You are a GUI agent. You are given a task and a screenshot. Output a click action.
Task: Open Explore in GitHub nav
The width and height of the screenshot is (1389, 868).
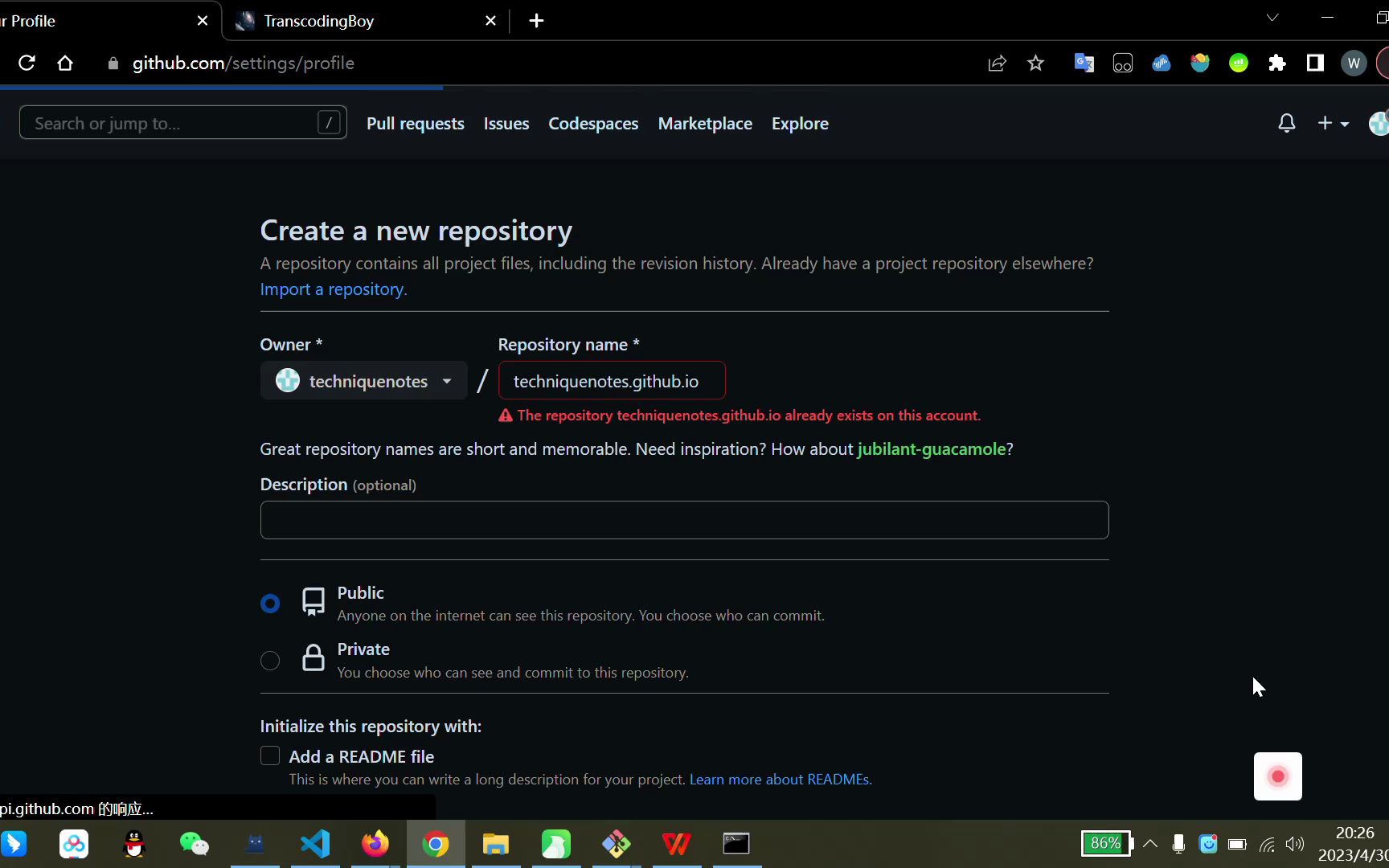(x=800, y=123)
